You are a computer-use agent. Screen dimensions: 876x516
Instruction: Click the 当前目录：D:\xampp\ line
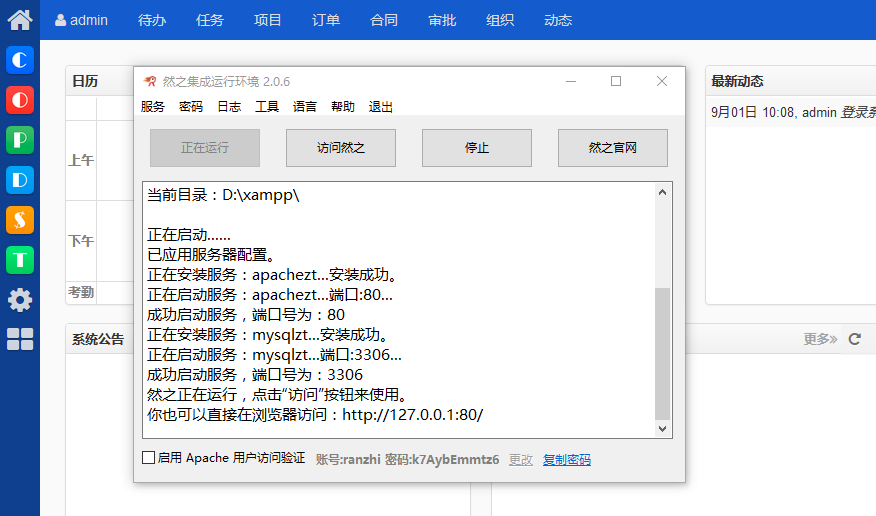(x=223, y=195)
